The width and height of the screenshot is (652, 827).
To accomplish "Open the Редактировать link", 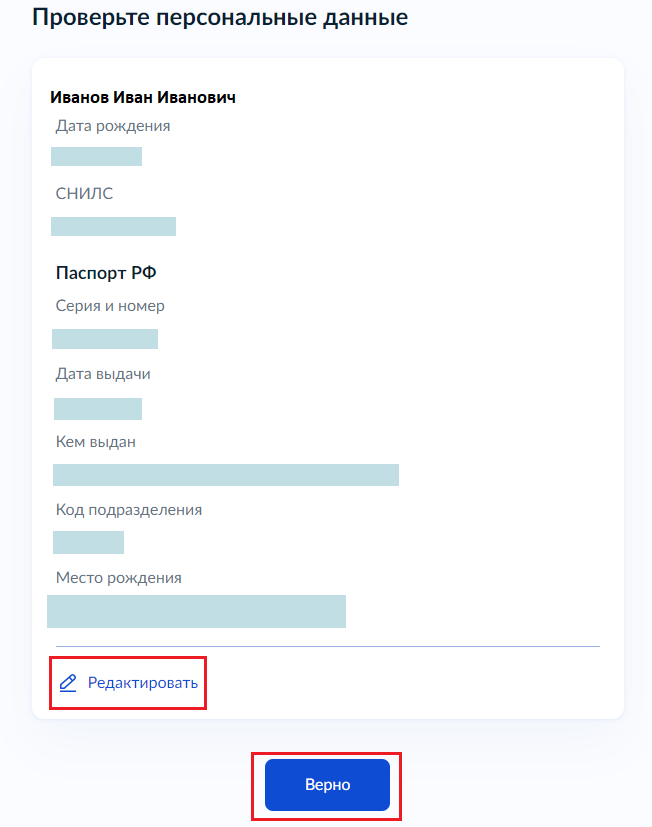I will 142,683.
